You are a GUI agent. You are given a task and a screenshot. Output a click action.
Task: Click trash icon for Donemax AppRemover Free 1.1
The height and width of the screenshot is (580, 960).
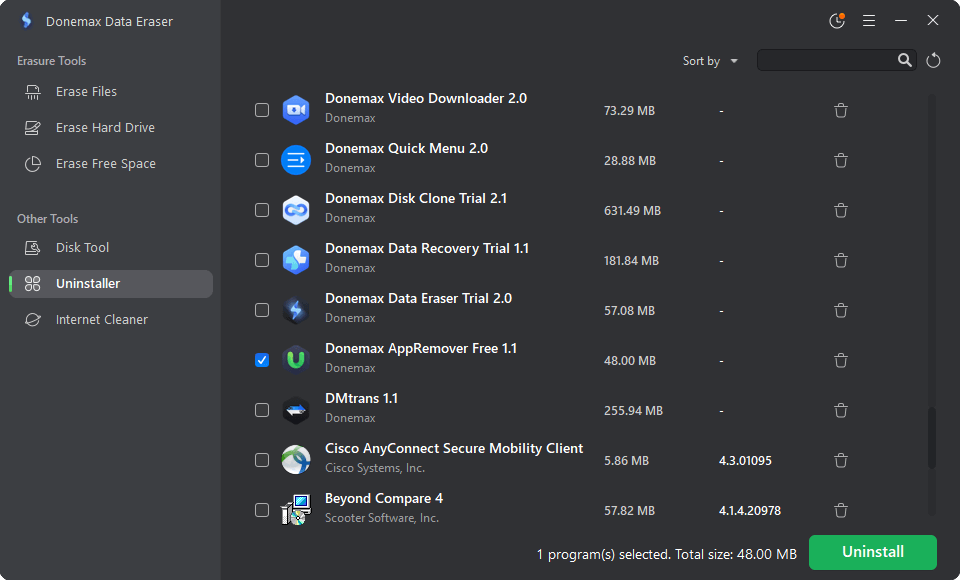point(841,361)
